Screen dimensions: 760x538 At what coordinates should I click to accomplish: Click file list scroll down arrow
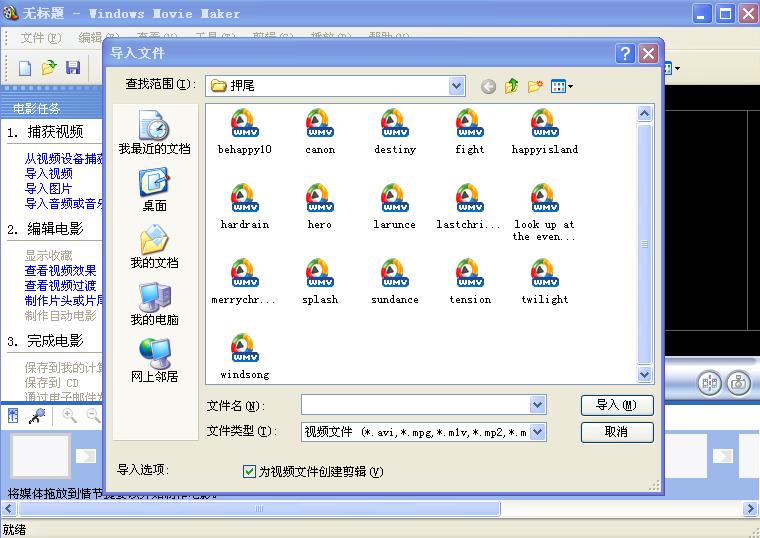[x=644, y=374]
